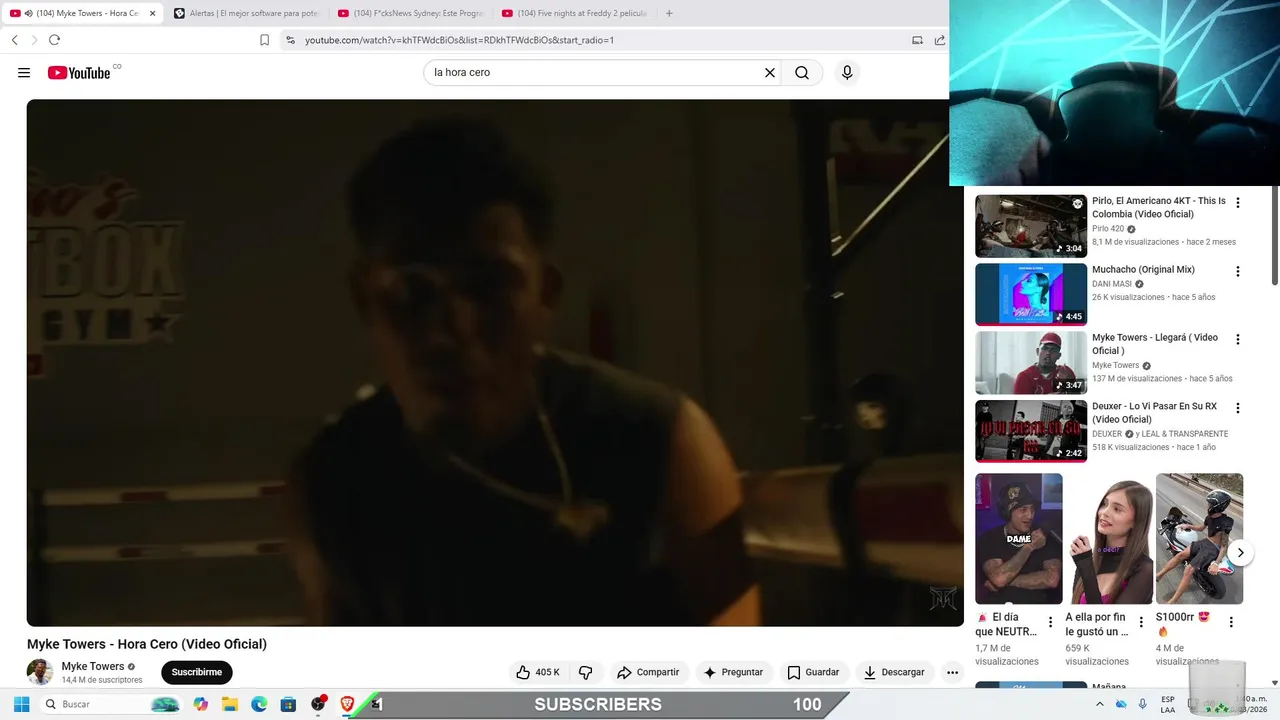Show hidden system tray icons chevron
The image size is (1280, 720).
[1101, 704]
